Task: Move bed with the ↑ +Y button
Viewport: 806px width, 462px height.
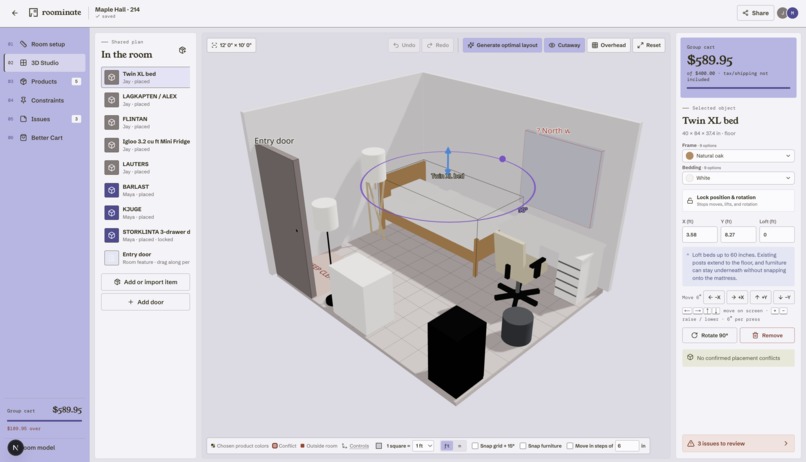Action: 761,297
